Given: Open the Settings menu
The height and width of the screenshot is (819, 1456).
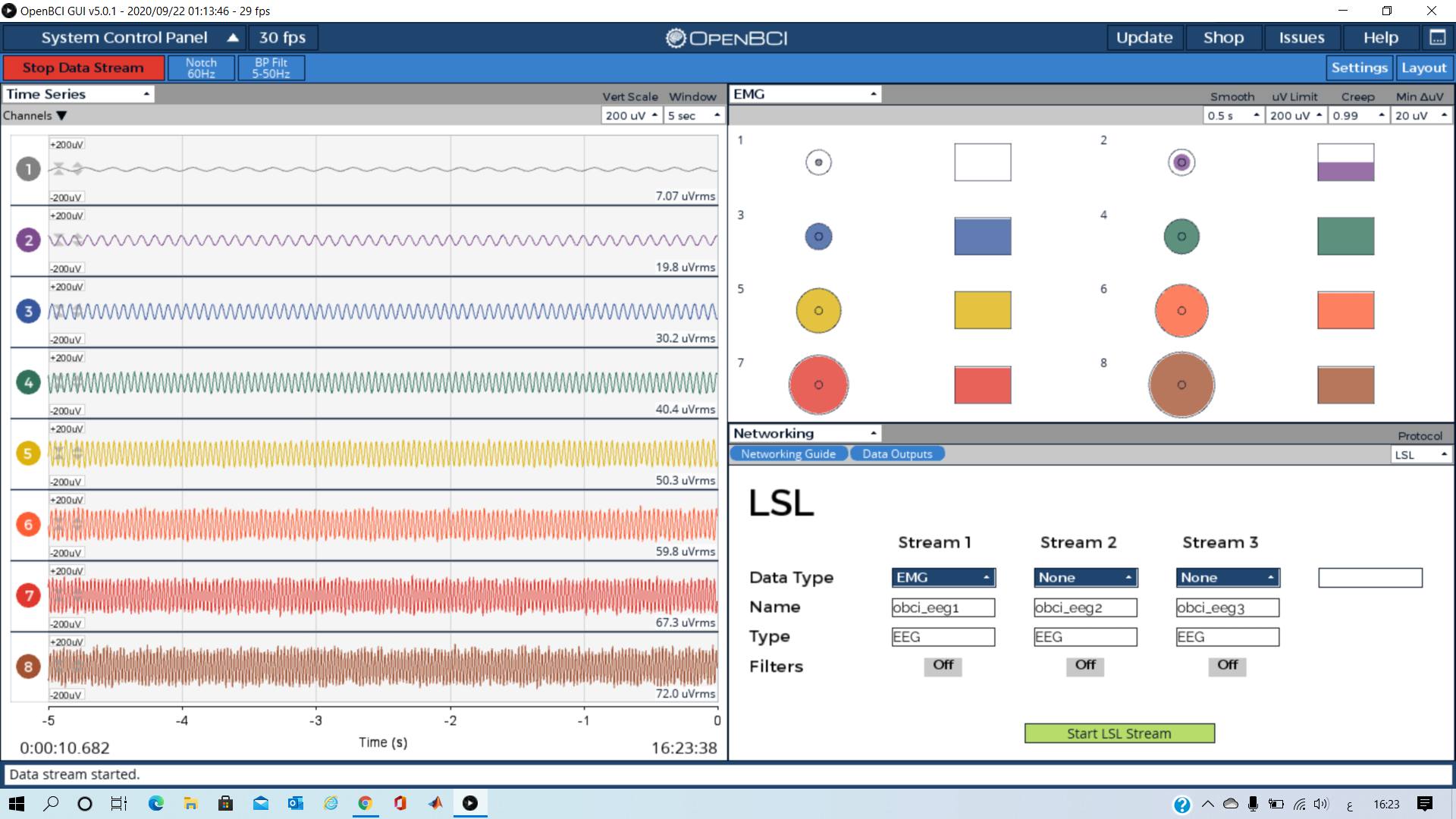Looking at the screenshot, I should point(1360,67).
